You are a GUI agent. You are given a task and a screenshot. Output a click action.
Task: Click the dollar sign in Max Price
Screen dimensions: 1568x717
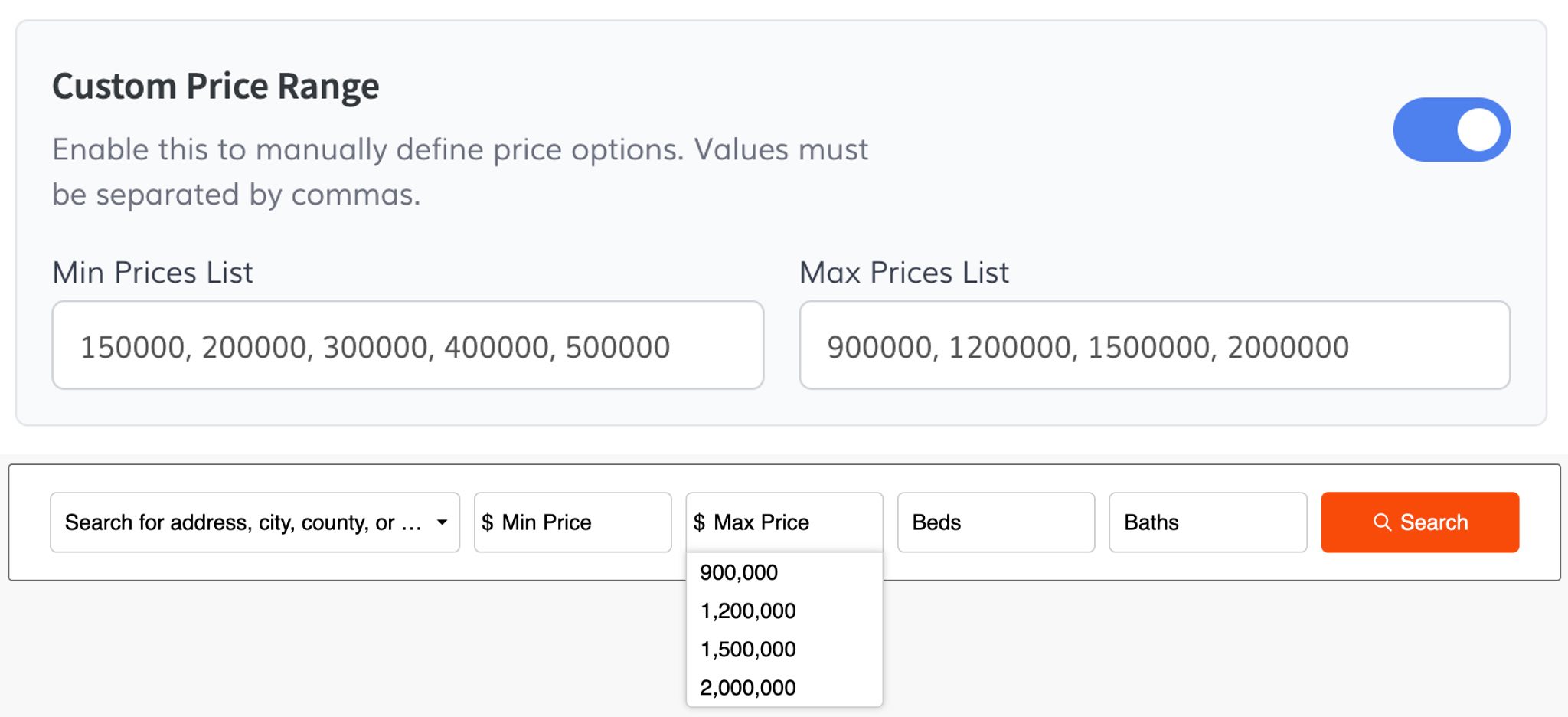[x=699, y=522]
